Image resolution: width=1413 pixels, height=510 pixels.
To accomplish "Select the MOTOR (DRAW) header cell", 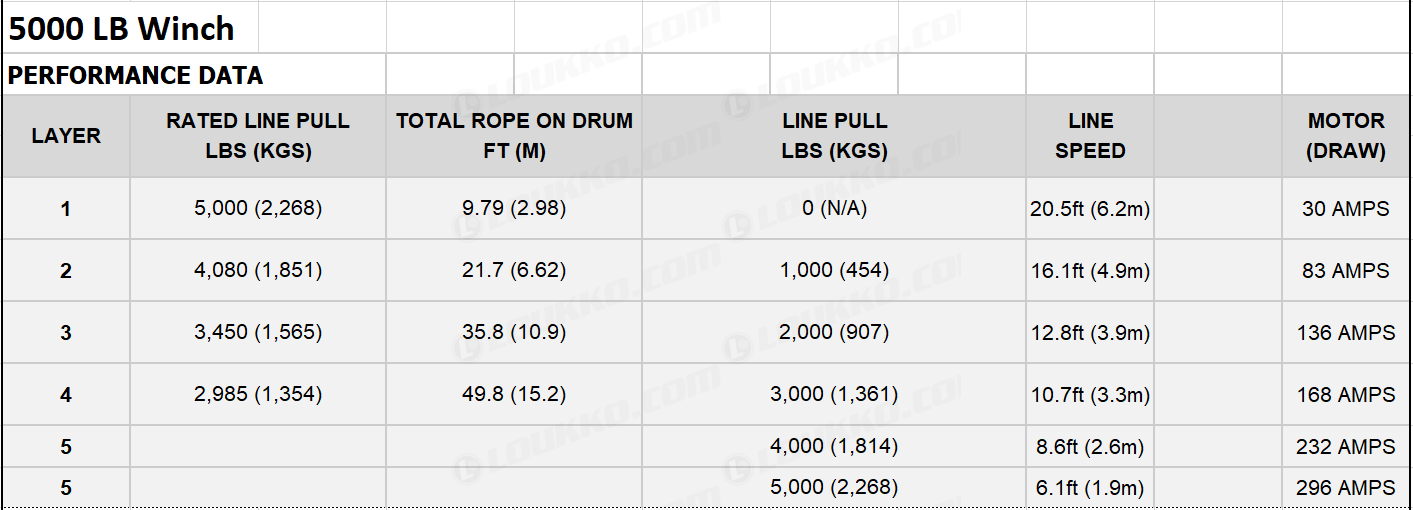I will point(1346,137).
